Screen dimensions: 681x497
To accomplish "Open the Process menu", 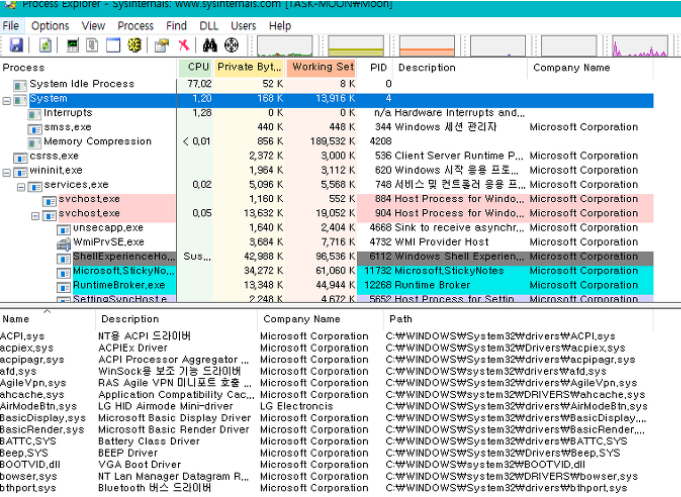I will pyautogui.click(x=136, y=26).
